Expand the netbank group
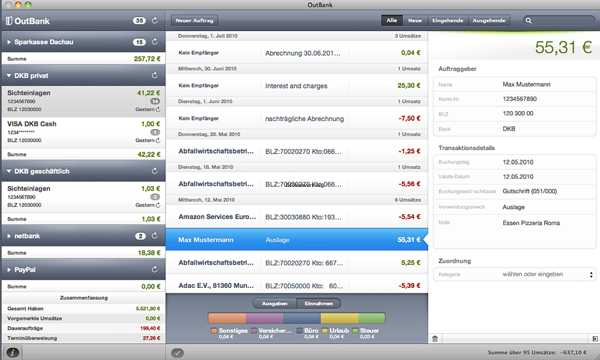 [9, 236]
